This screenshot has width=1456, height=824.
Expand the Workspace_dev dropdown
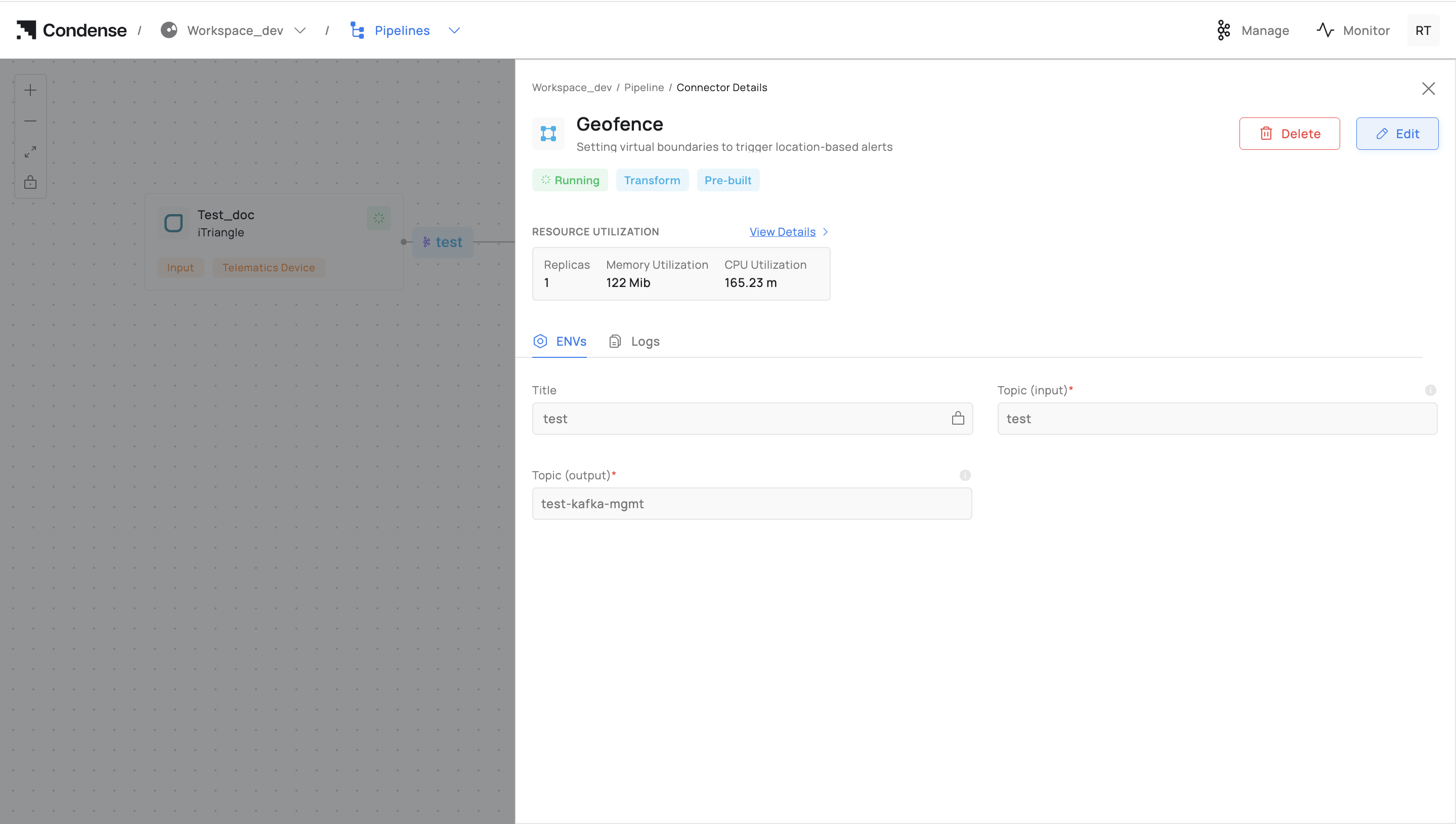click(300, 30)
